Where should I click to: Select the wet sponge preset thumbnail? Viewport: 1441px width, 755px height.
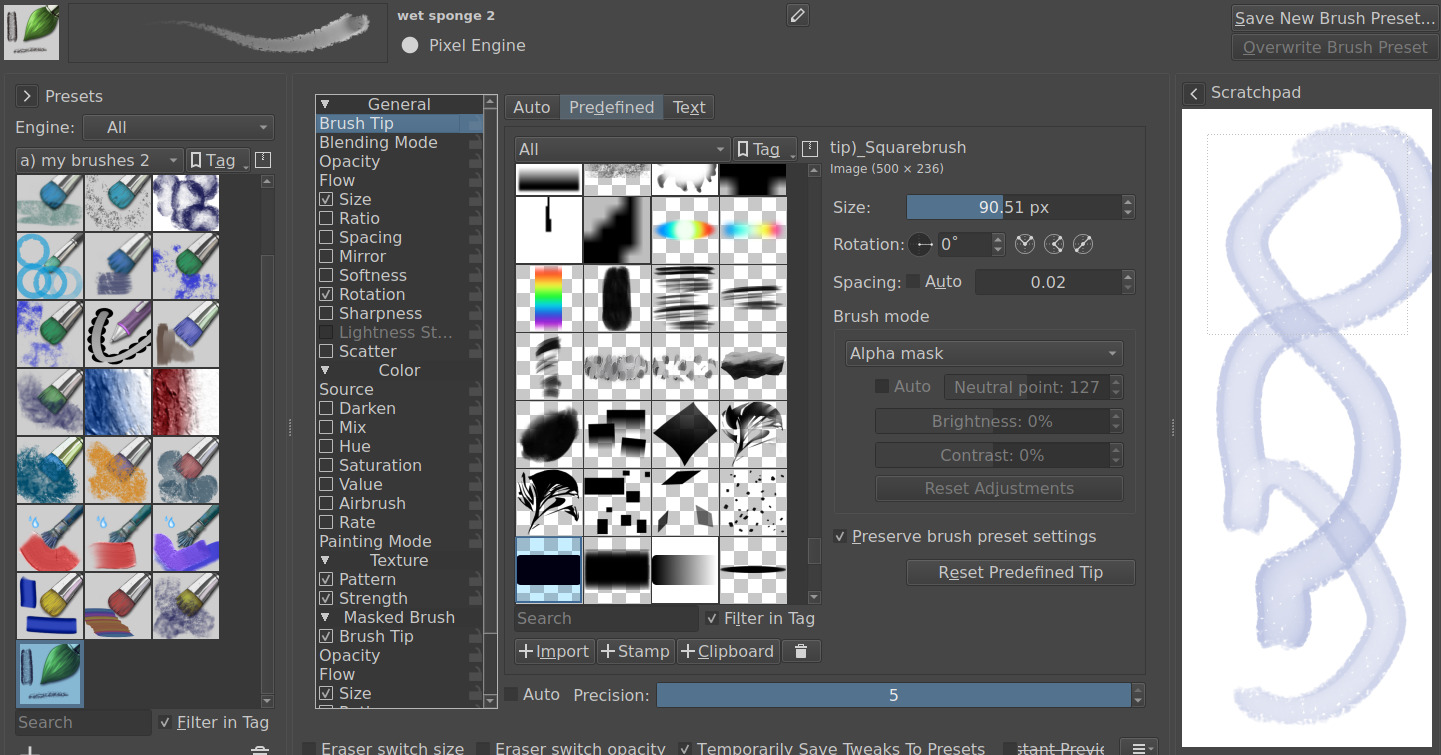[51, 674]
